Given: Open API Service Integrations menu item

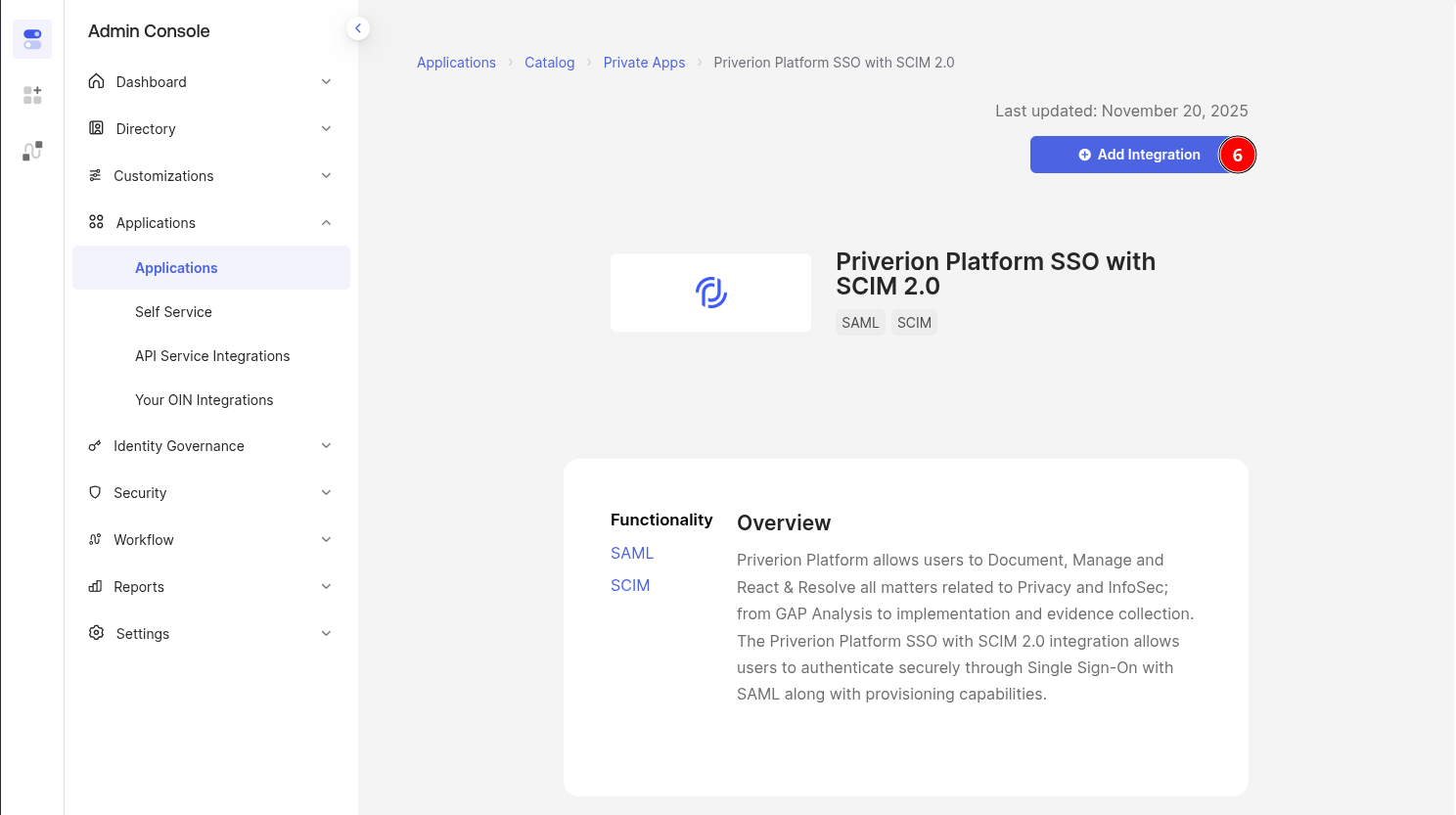Looking at the screenshot, I should pos(212,356).
